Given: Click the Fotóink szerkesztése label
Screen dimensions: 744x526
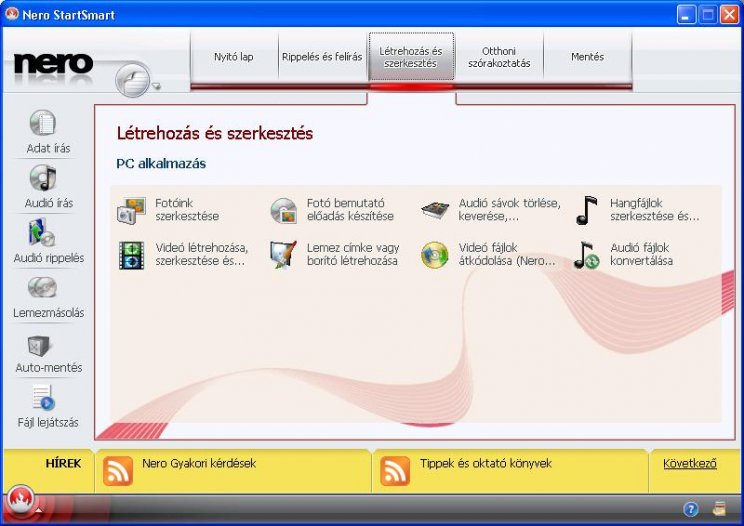Looking at the screenshot, I should 187,210.
